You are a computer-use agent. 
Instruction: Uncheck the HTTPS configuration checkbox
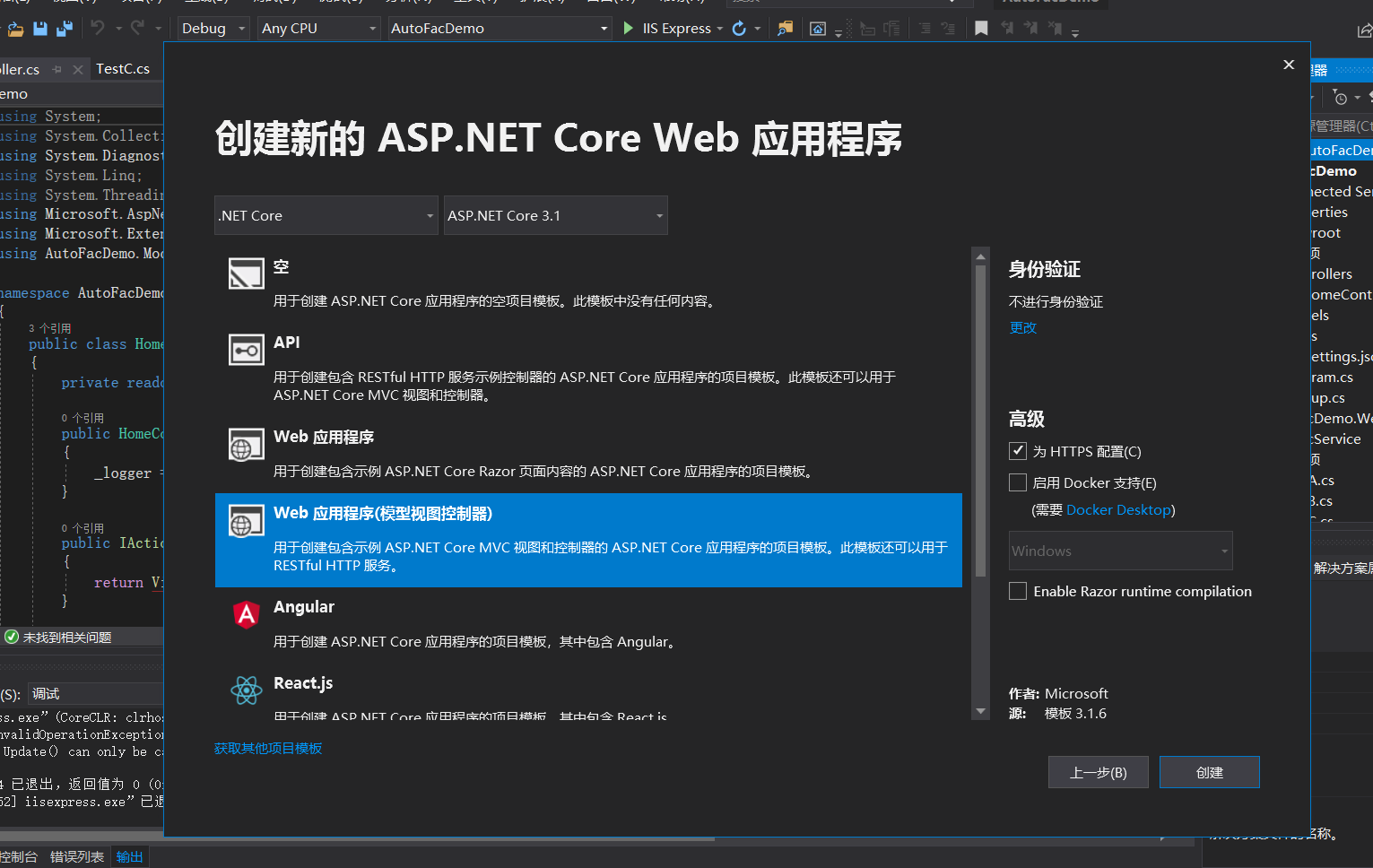(x=1018, y=451)
